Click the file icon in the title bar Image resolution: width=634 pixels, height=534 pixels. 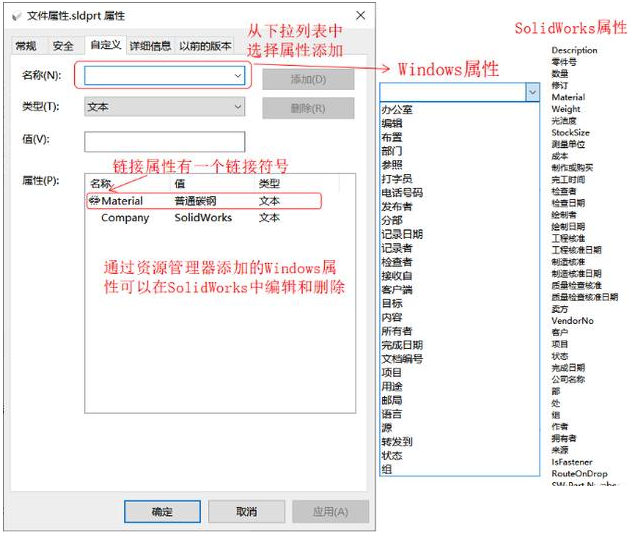click(x=14, y=15)
